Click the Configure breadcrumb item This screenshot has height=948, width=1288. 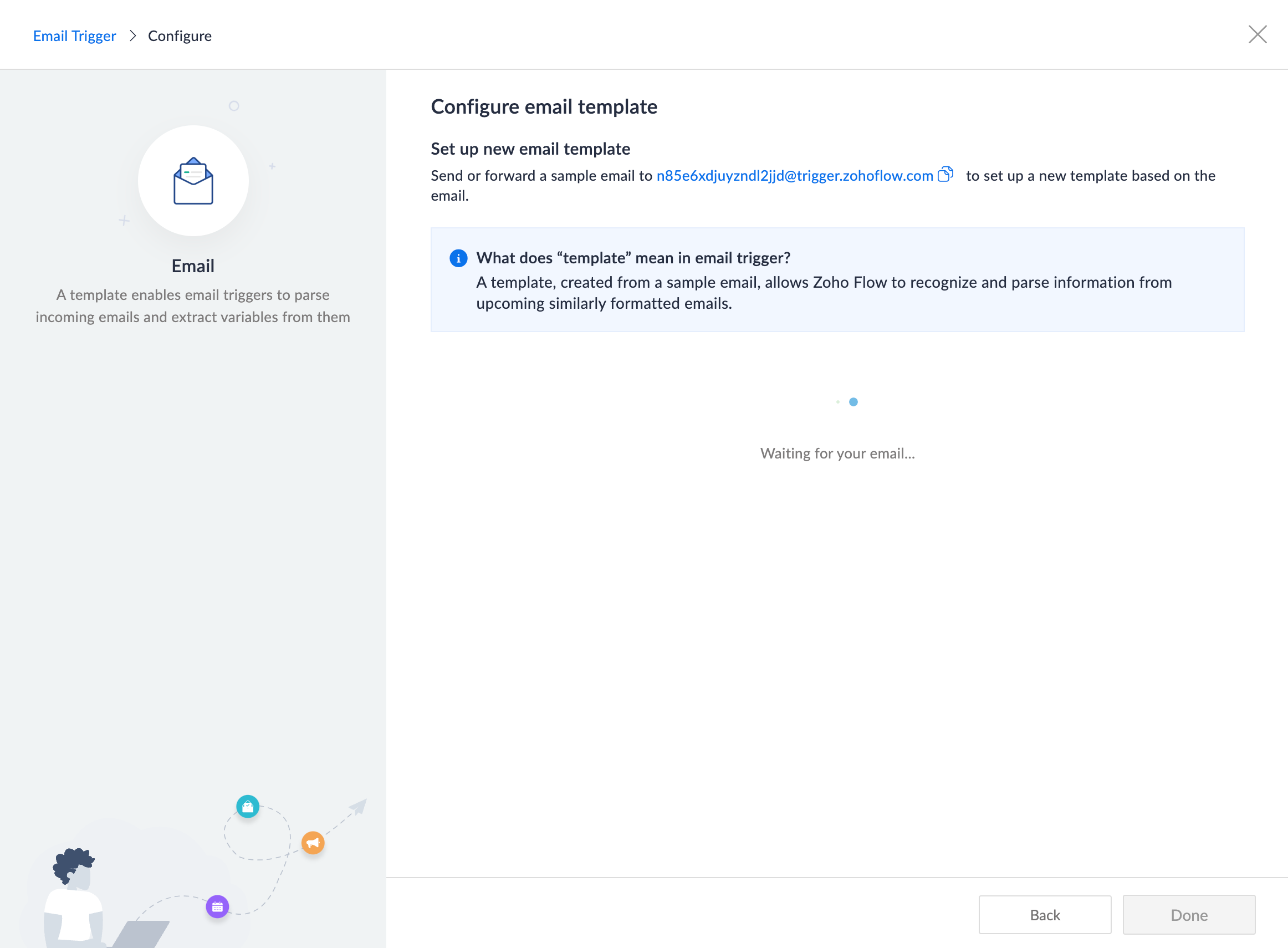tap(180, 36)
